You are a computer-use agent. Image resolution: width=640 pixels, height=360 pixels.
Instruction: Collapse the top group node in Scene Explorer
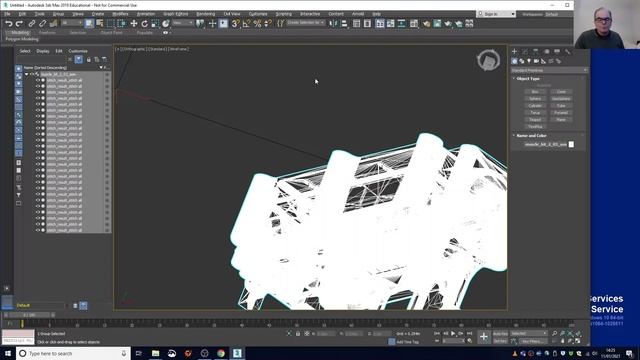coord(27,74)
